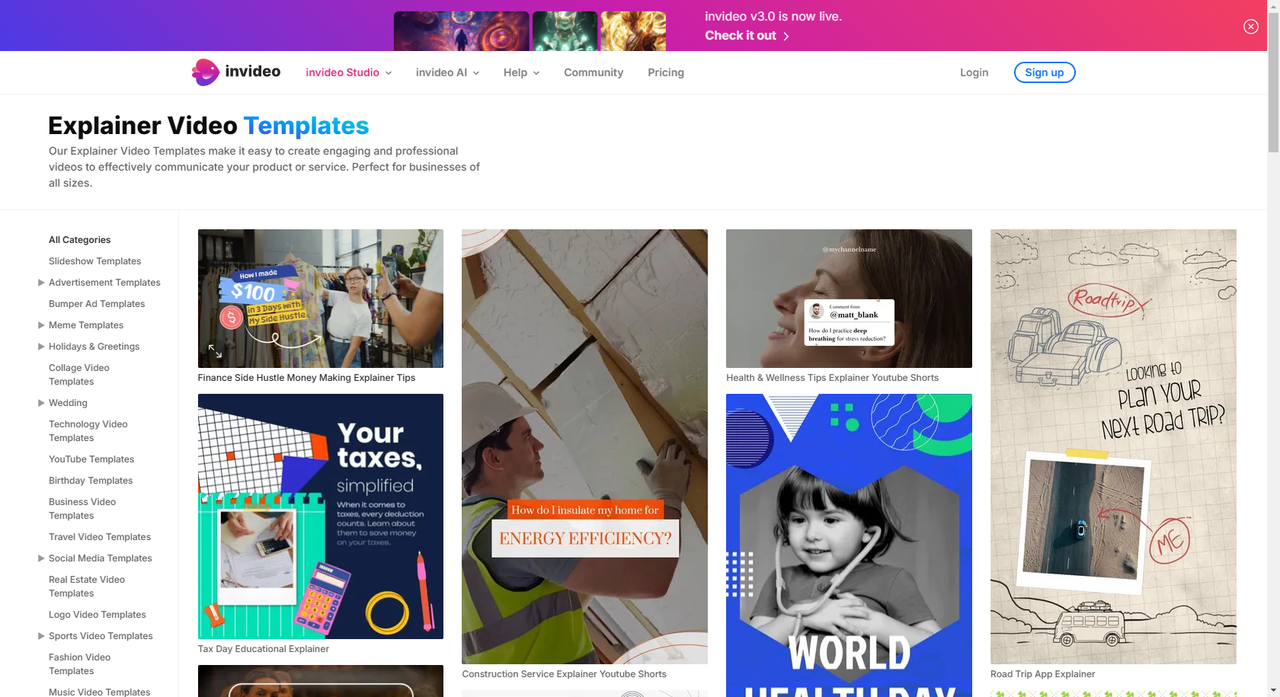Close the invideo v3.0 announcement banner
The image size is (1280, 697).
pos(1251,27)
